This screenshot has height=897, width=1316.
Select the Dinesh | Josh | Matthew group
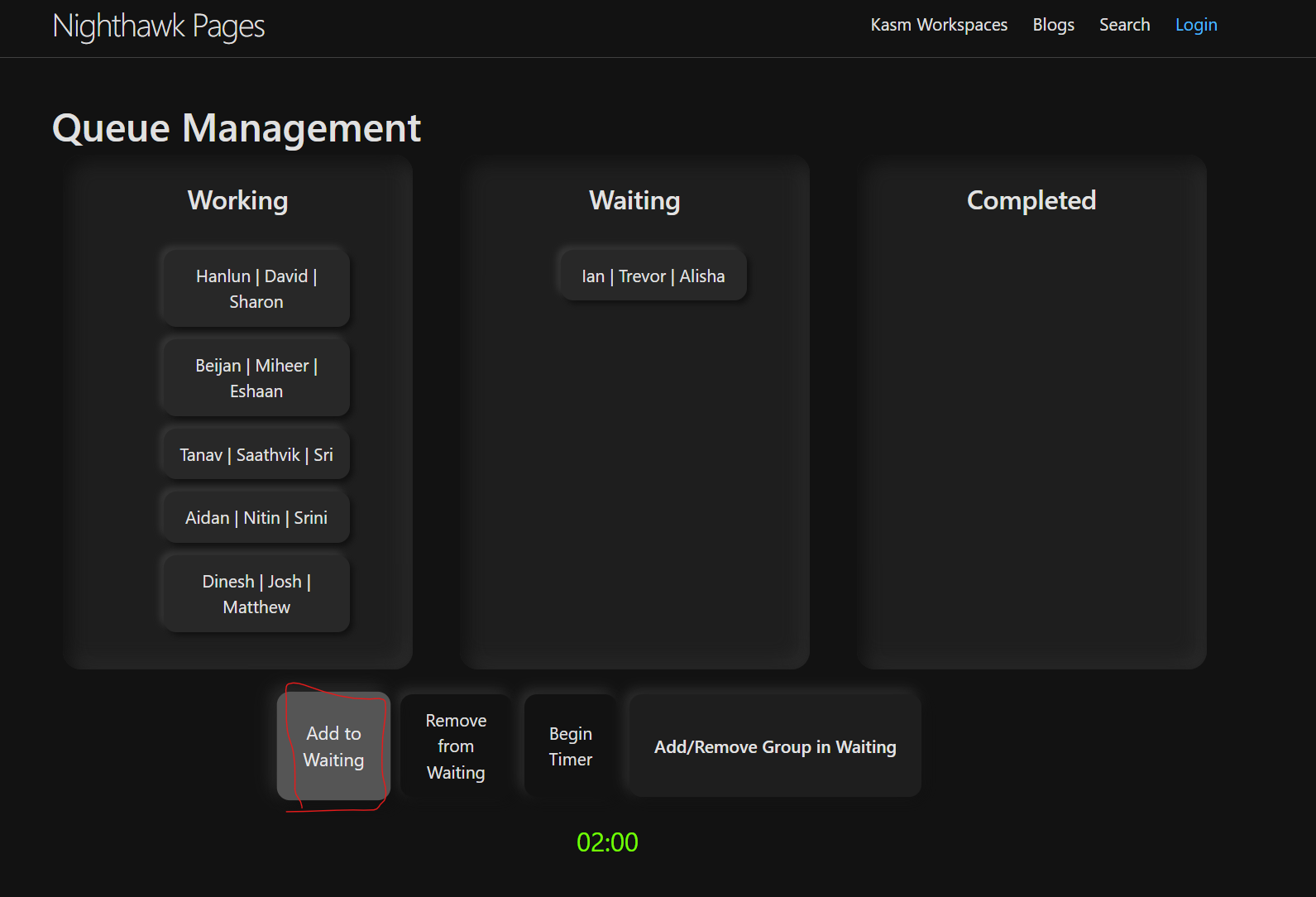[x=256, y=594]
